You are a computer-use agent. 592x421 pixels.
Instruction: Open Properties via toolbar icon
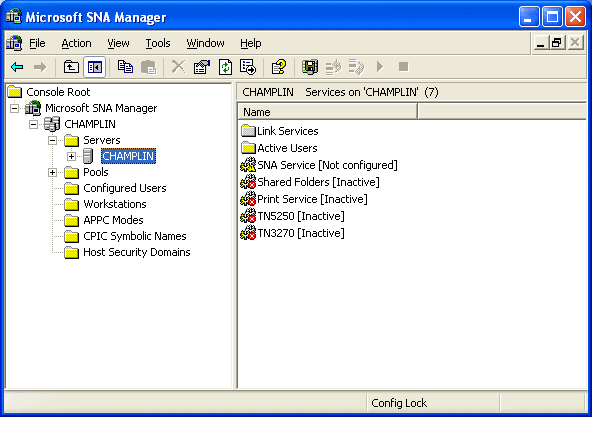[202, 68]
